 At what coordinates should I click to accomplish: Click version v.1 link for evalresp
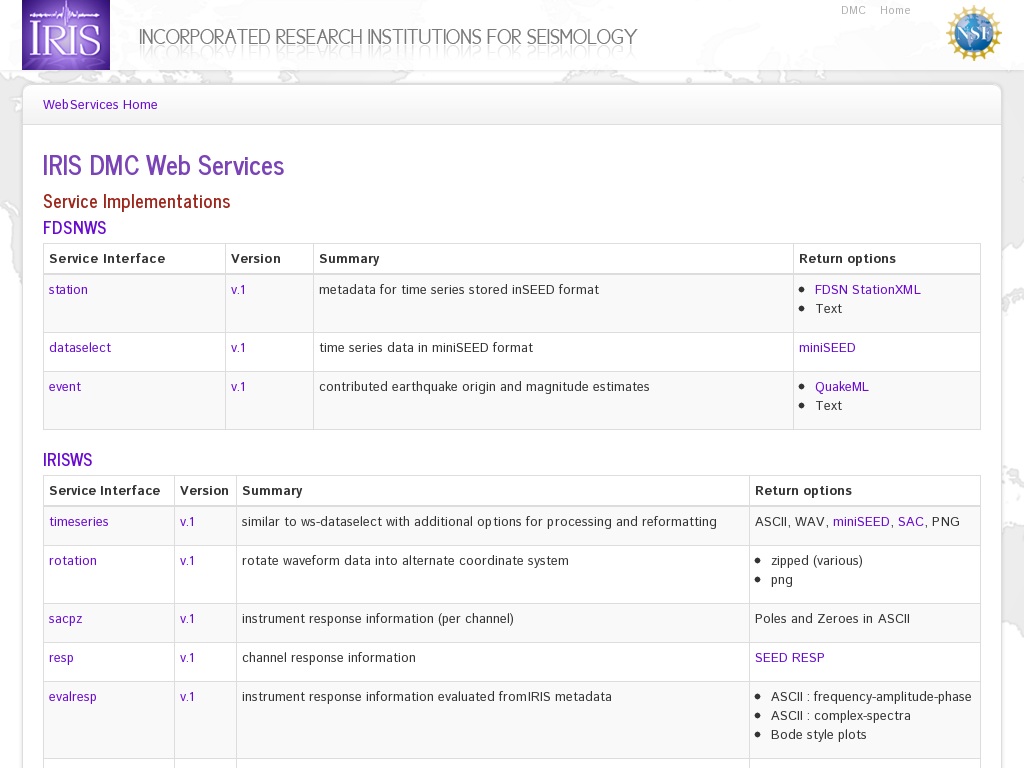pyautogui.click(x=187, y=697)
